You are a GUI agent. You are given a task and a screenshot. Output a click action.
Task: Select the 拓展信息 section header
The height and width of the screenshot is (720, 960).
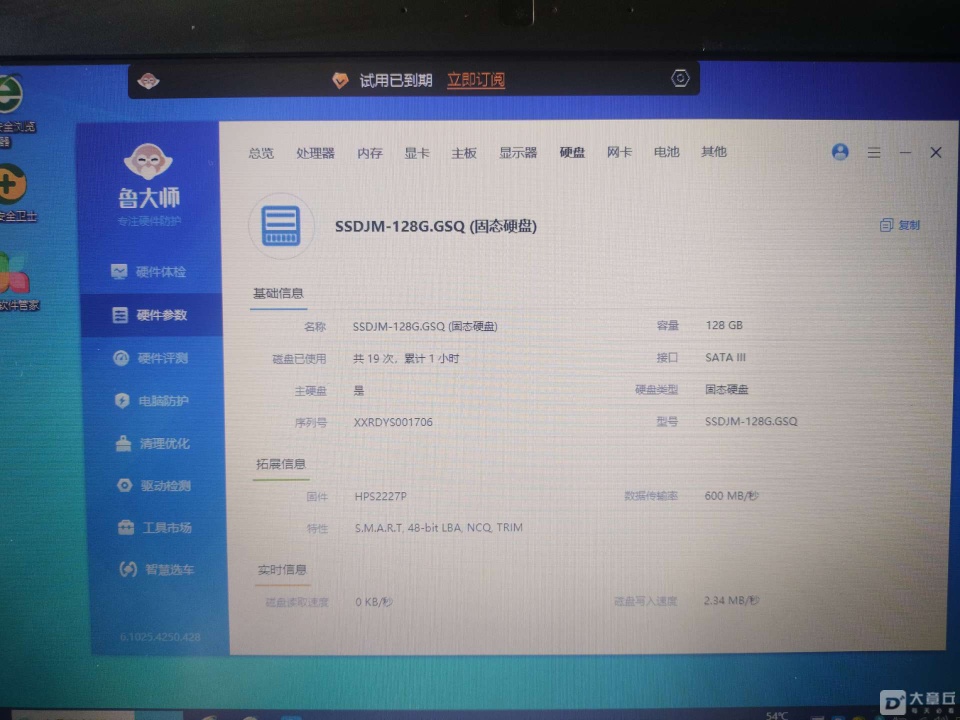pos(280,463)
